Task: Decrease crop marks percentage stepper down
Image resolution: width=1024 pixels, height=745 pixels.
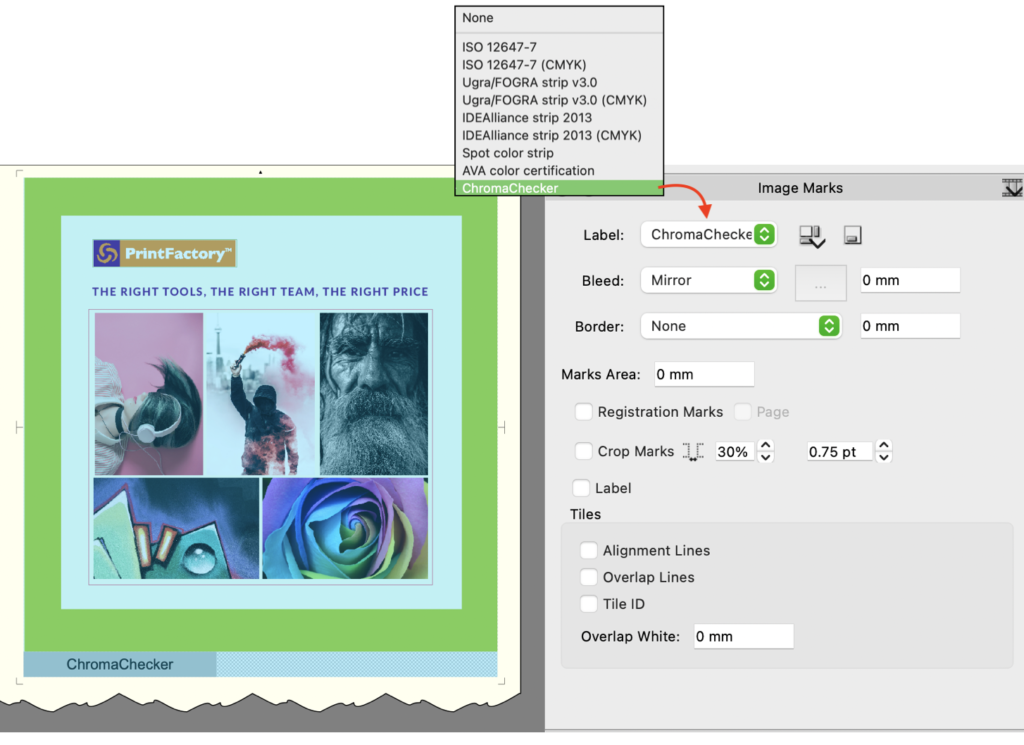Action: pyautogui.click(x=765, y=457)
